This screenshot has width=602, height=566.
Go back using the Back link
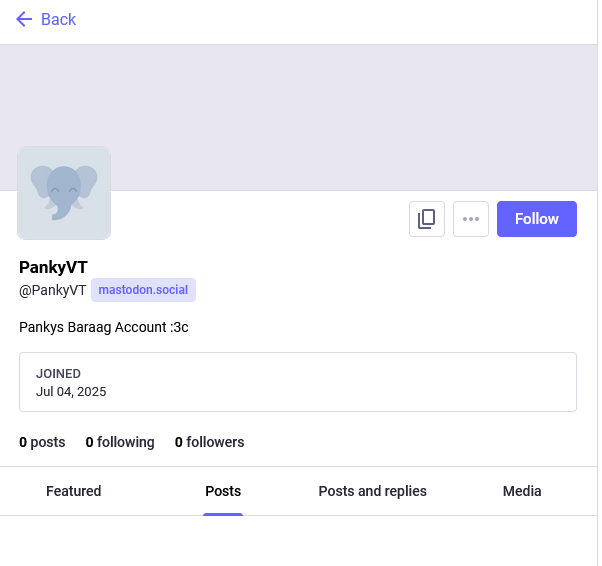tap(46, 19)
